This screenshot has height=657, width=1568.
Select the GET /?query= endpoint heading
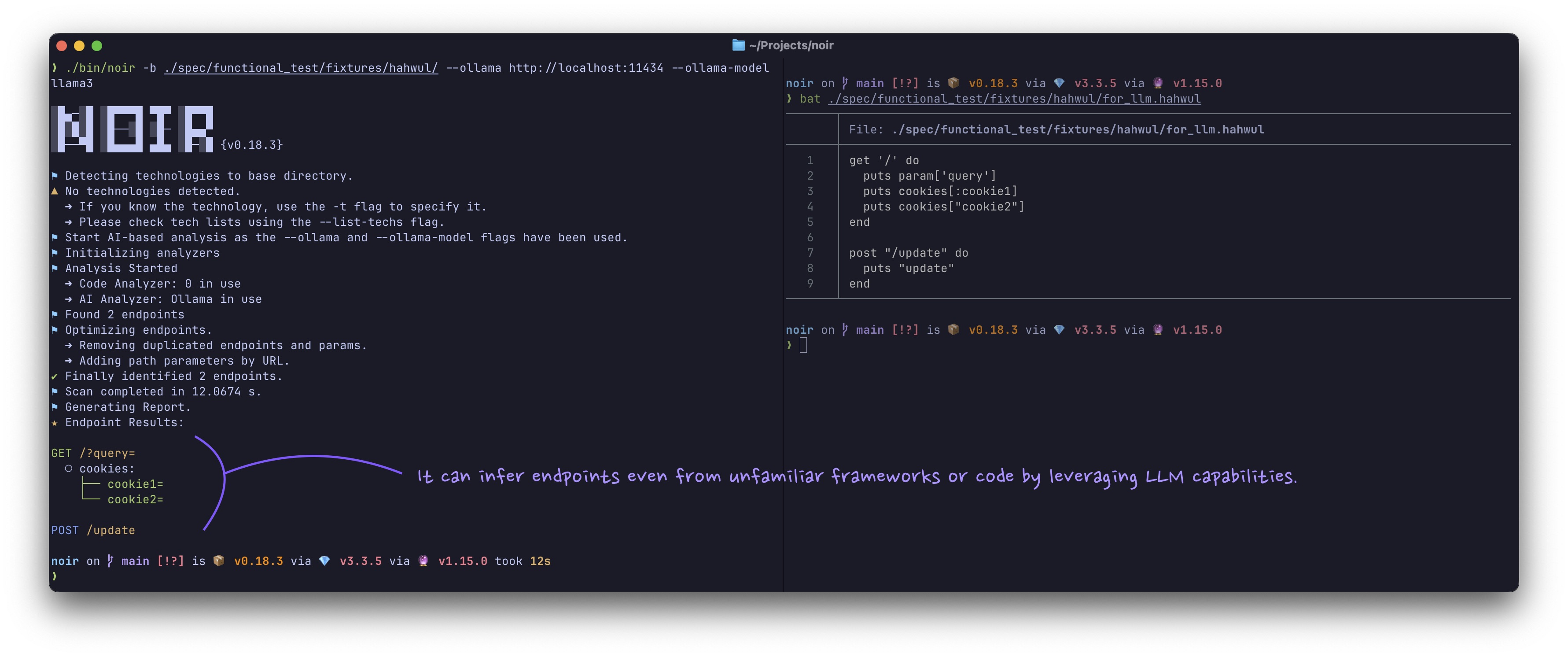[x=92, y=452]
